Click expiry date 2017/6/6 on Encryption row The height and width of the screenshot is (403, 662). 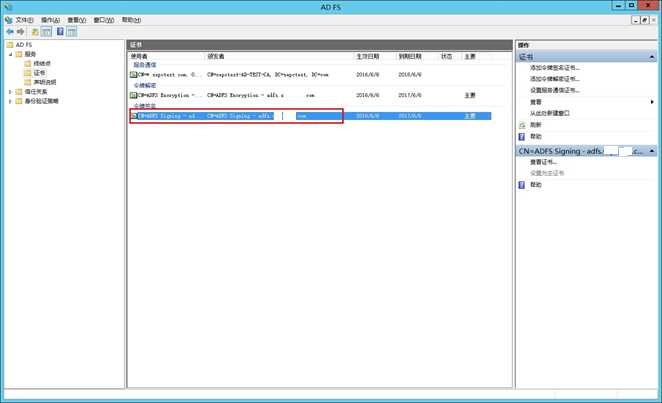pyautogui.click(x=409, y=95)
